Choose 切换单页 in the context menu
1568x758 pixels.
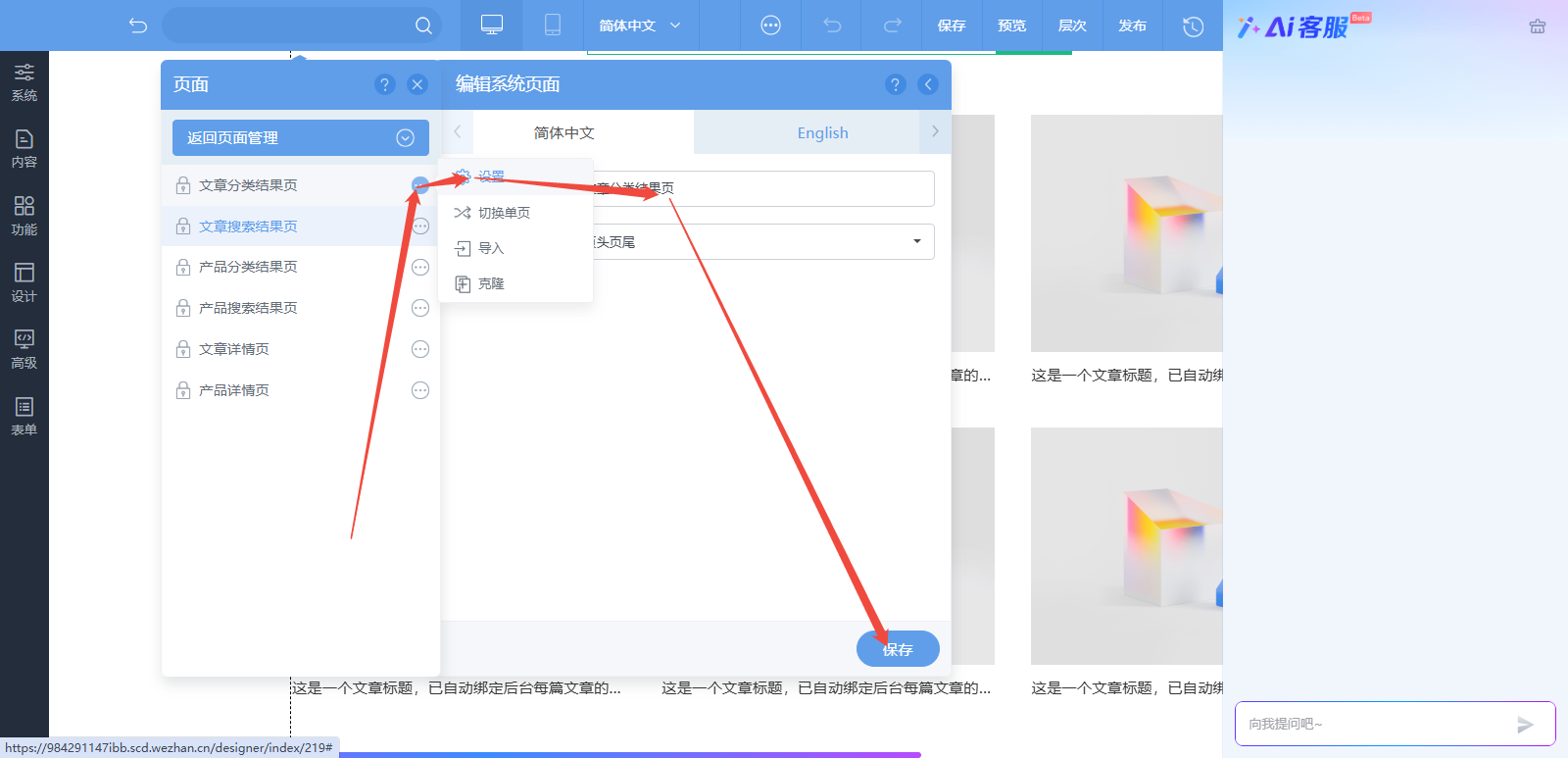tap(516, 213)
